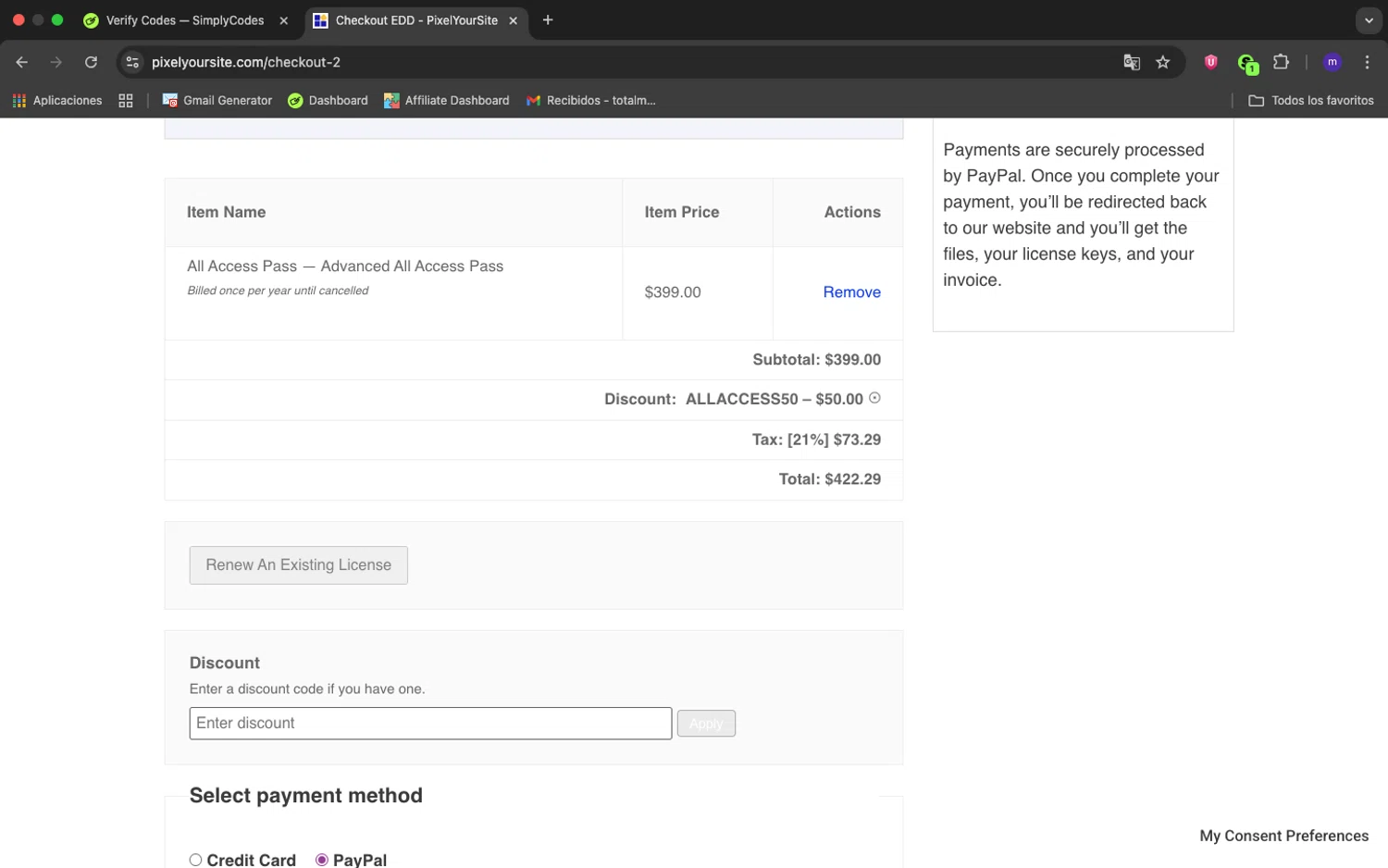This screenshot has width=1388, height=868.
Task: Bookmark this page with the star icon
Action: pyautogui.click(x=1163, y=62)
